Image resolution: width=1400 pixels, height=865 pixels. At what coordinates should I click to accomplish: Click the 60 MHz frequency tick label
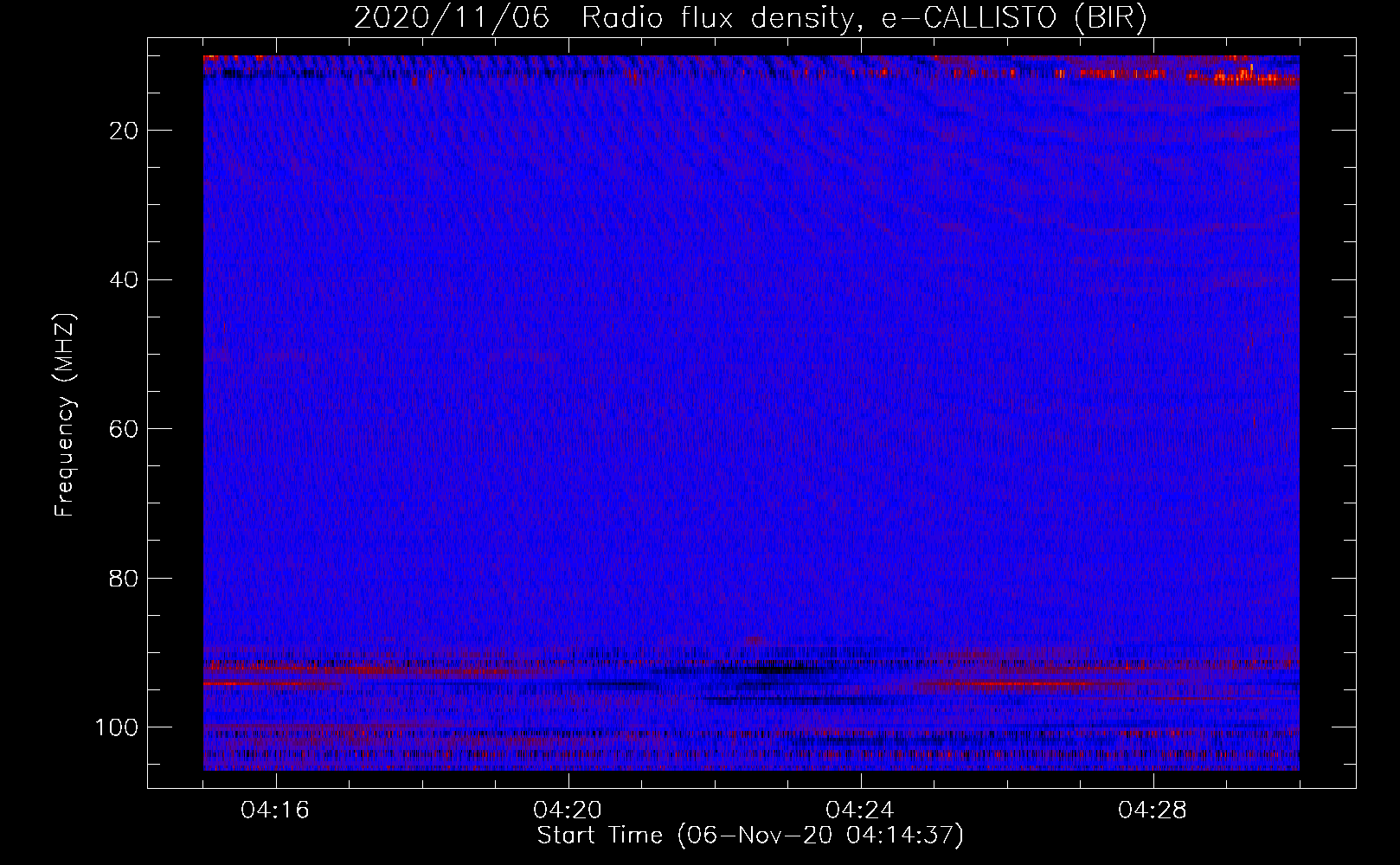[125, 430]
